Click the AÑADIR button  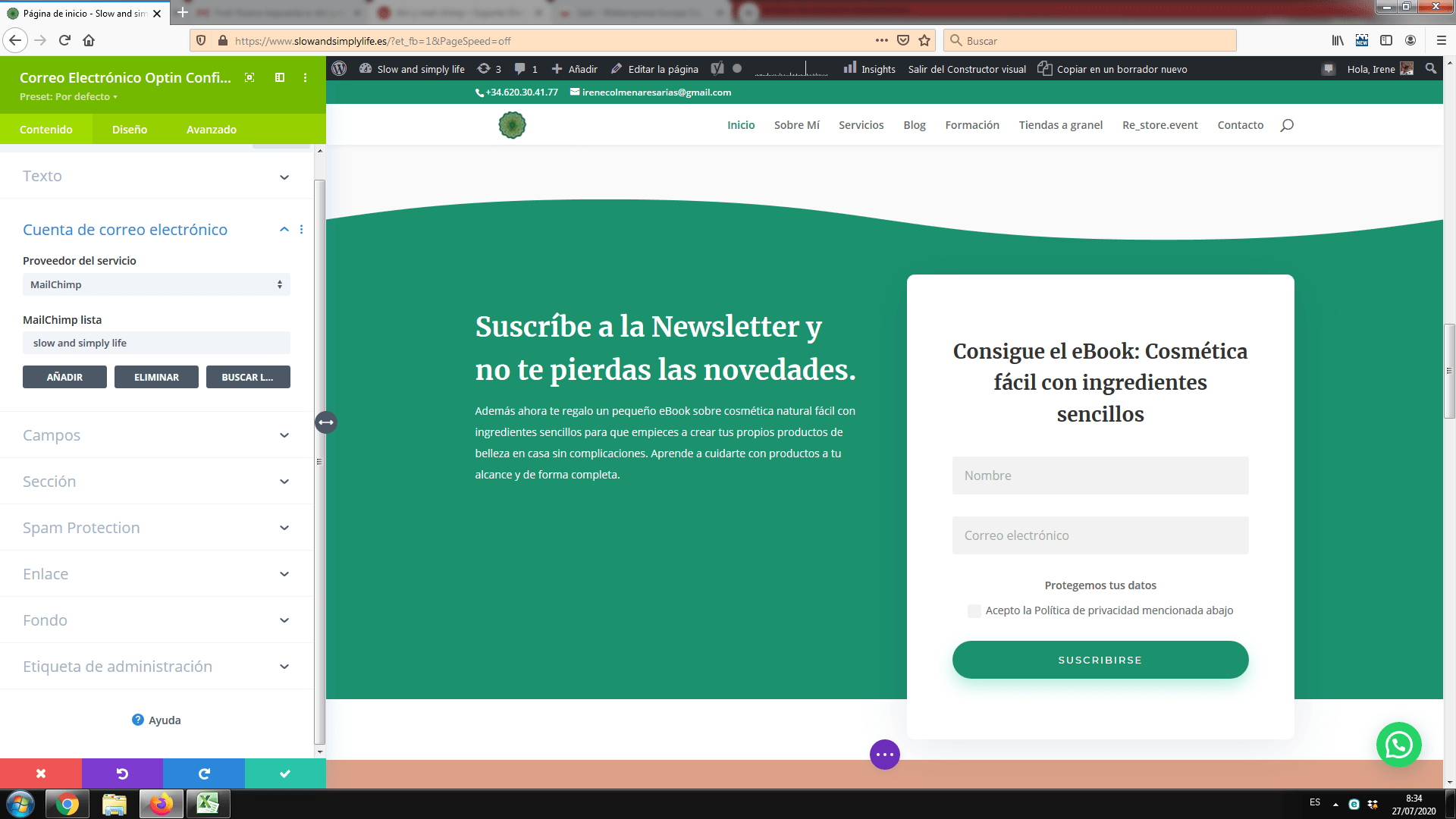[64, 377]
